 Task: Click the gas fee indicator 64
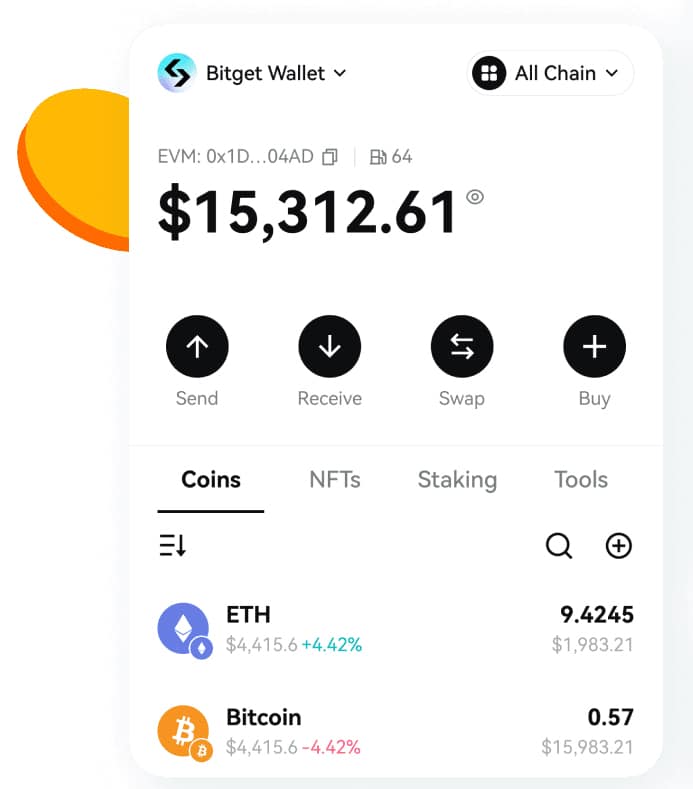[391, 157]
